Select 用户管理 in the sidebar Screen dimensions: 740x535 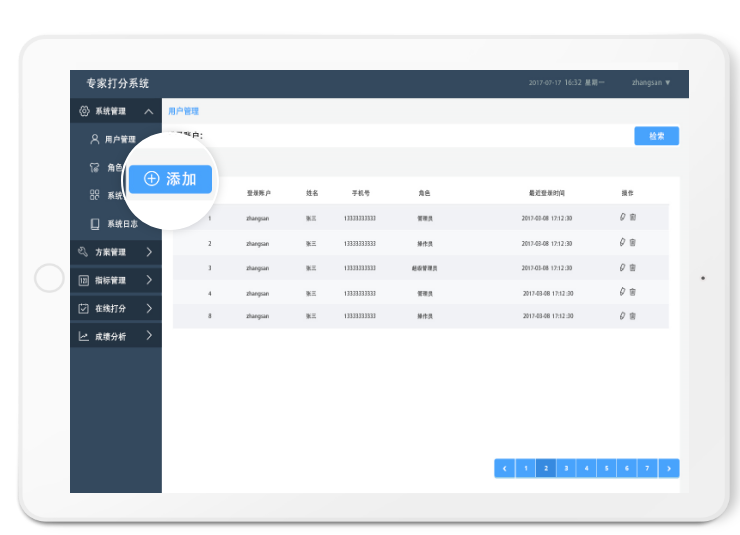click(119, 140)
